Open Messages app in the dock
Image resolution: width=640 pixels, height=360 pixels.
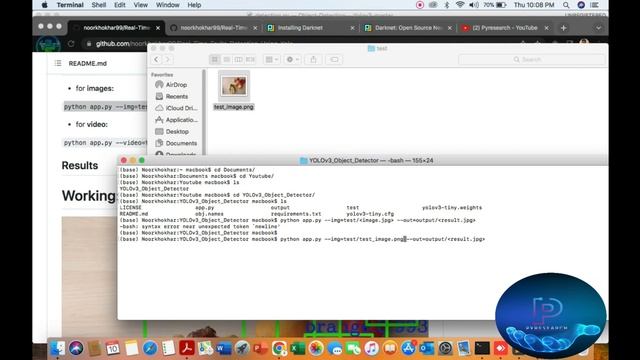(x=335, y=348)
